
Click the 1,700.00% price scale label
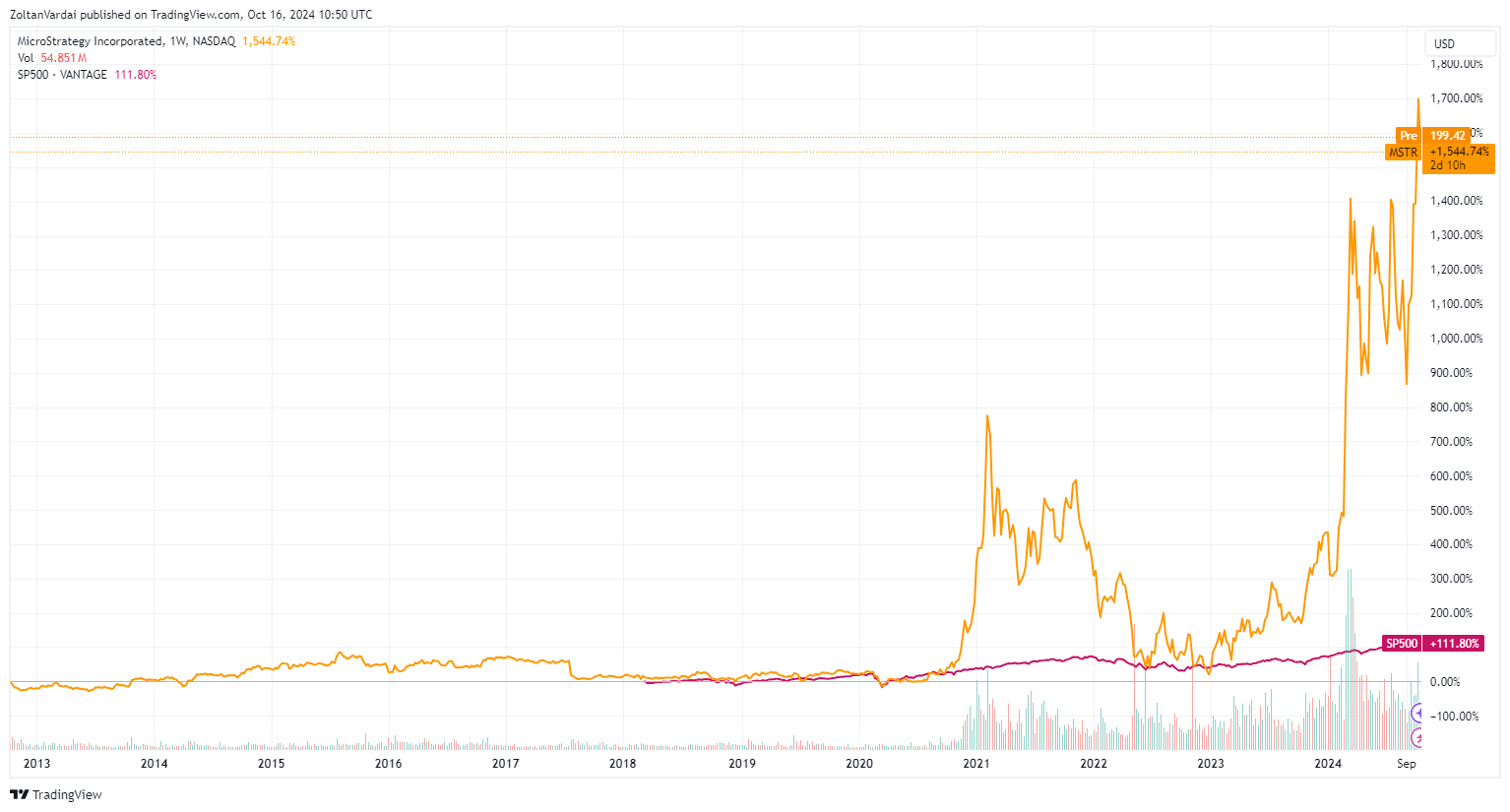click(x=1457, y=98)
